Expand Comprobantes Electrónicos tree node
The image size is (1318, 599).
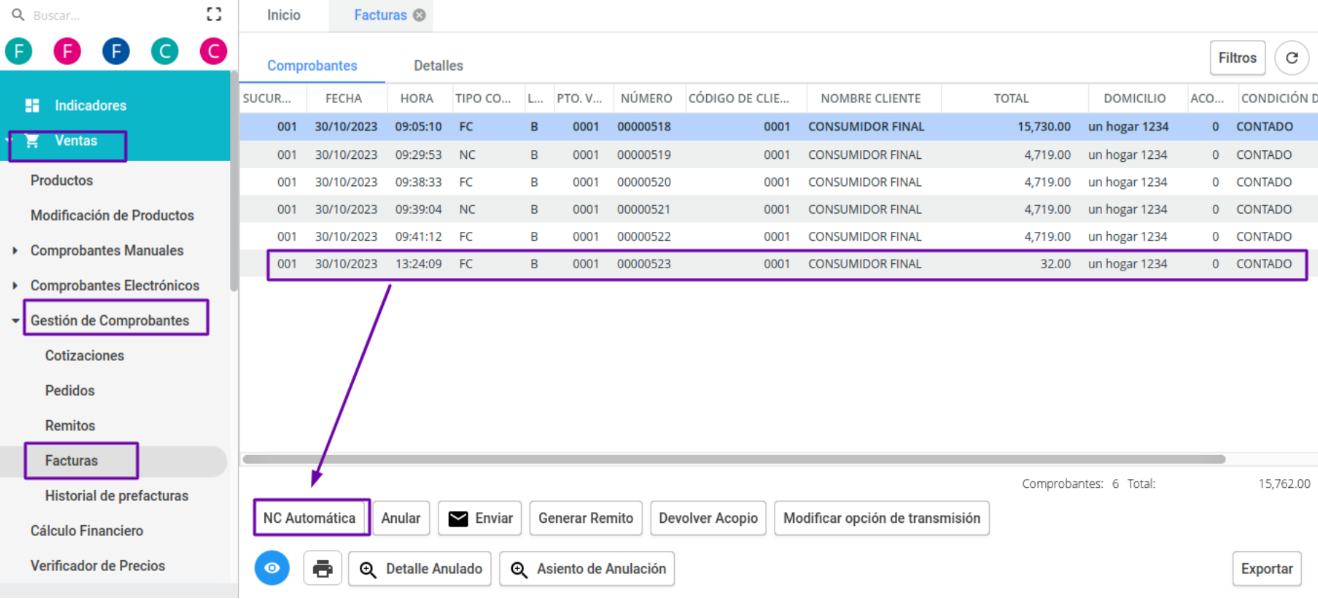point(14,285)
